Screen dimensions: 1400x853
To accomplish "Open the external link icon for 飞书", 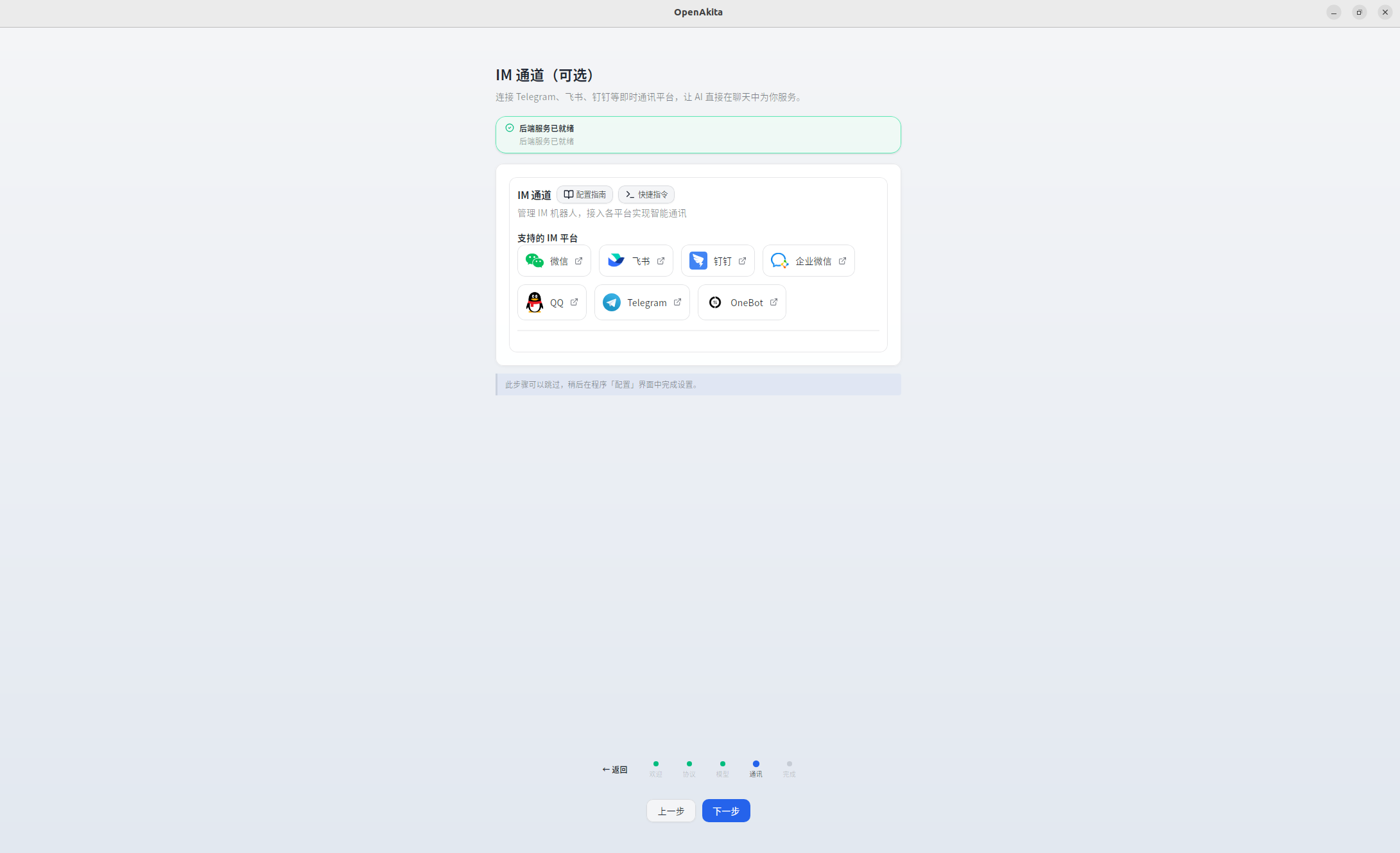I will [661, 261].
